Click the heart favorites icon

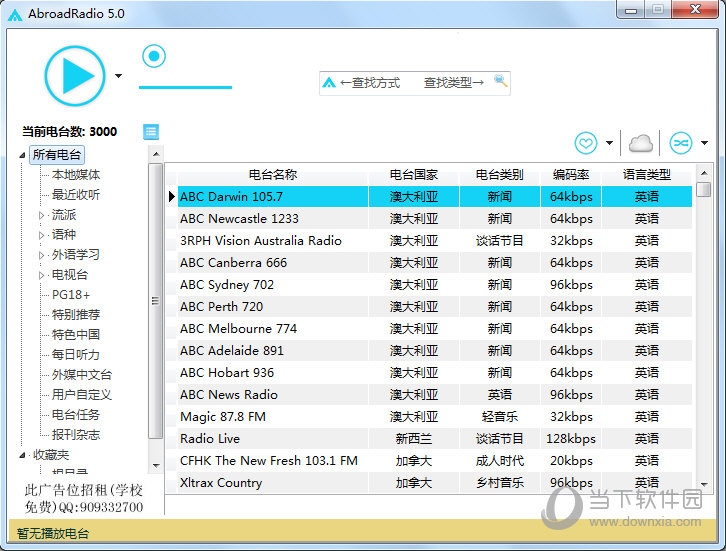[586, 143]
